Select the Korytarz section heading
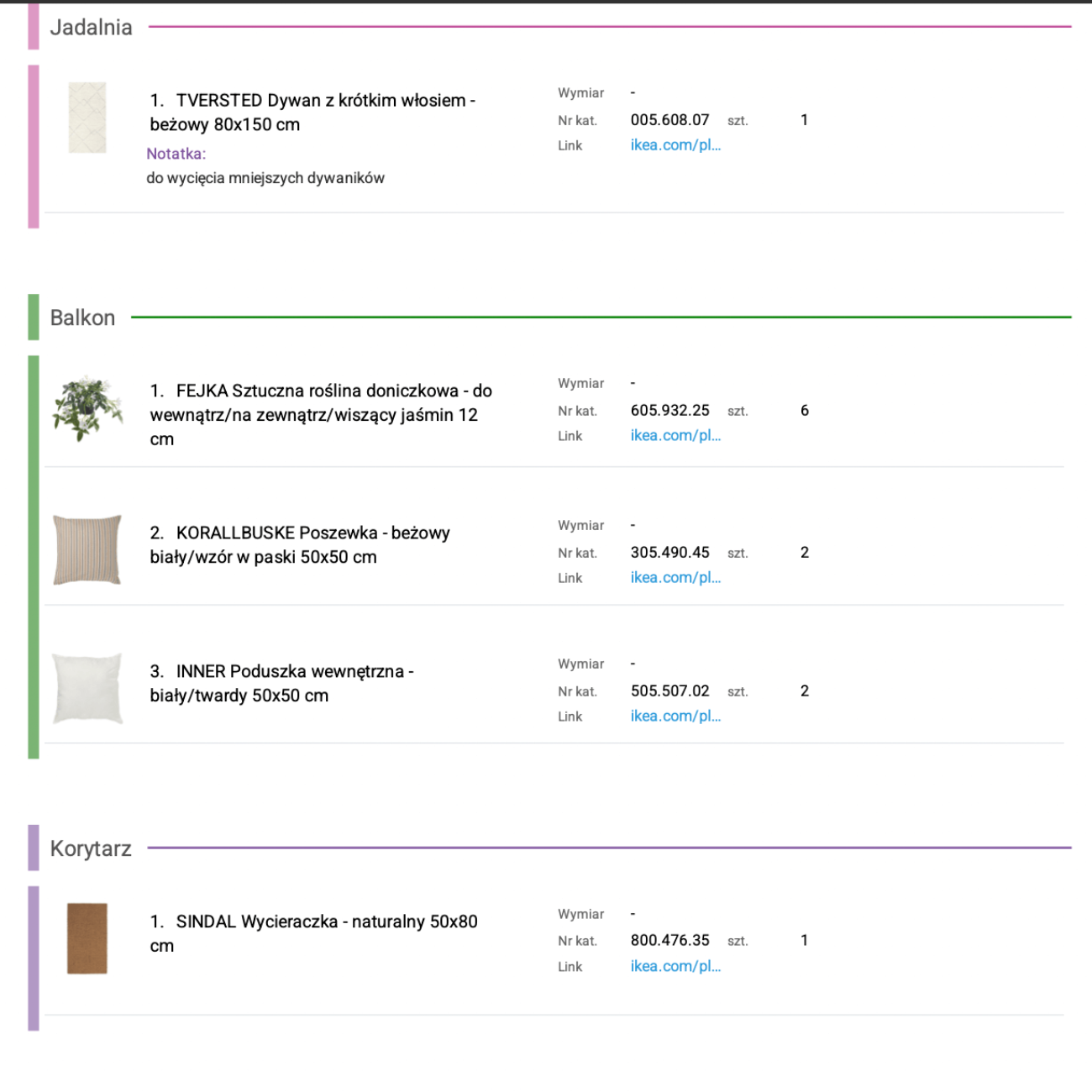The image size is (1092, 1092). coord(91,848)
